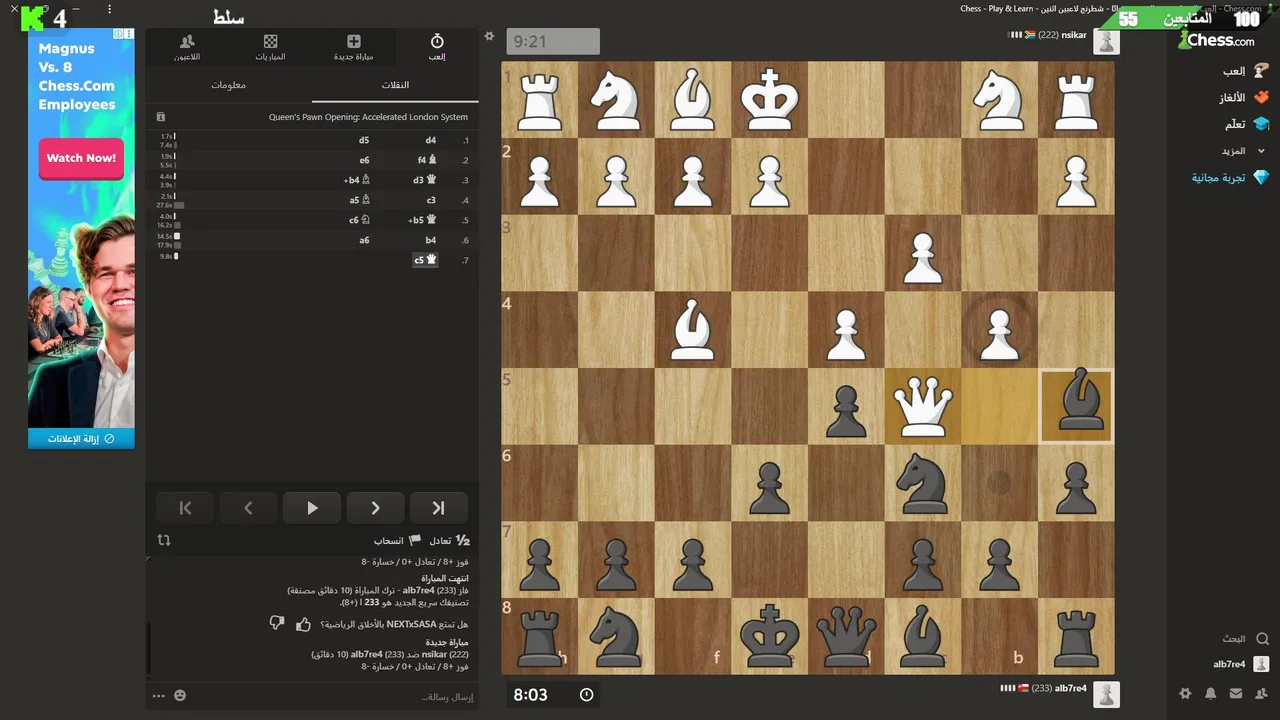1280x720 pixels.
Task: Give thumbs up for opponent sportsmanship
Action: (303, 624)
